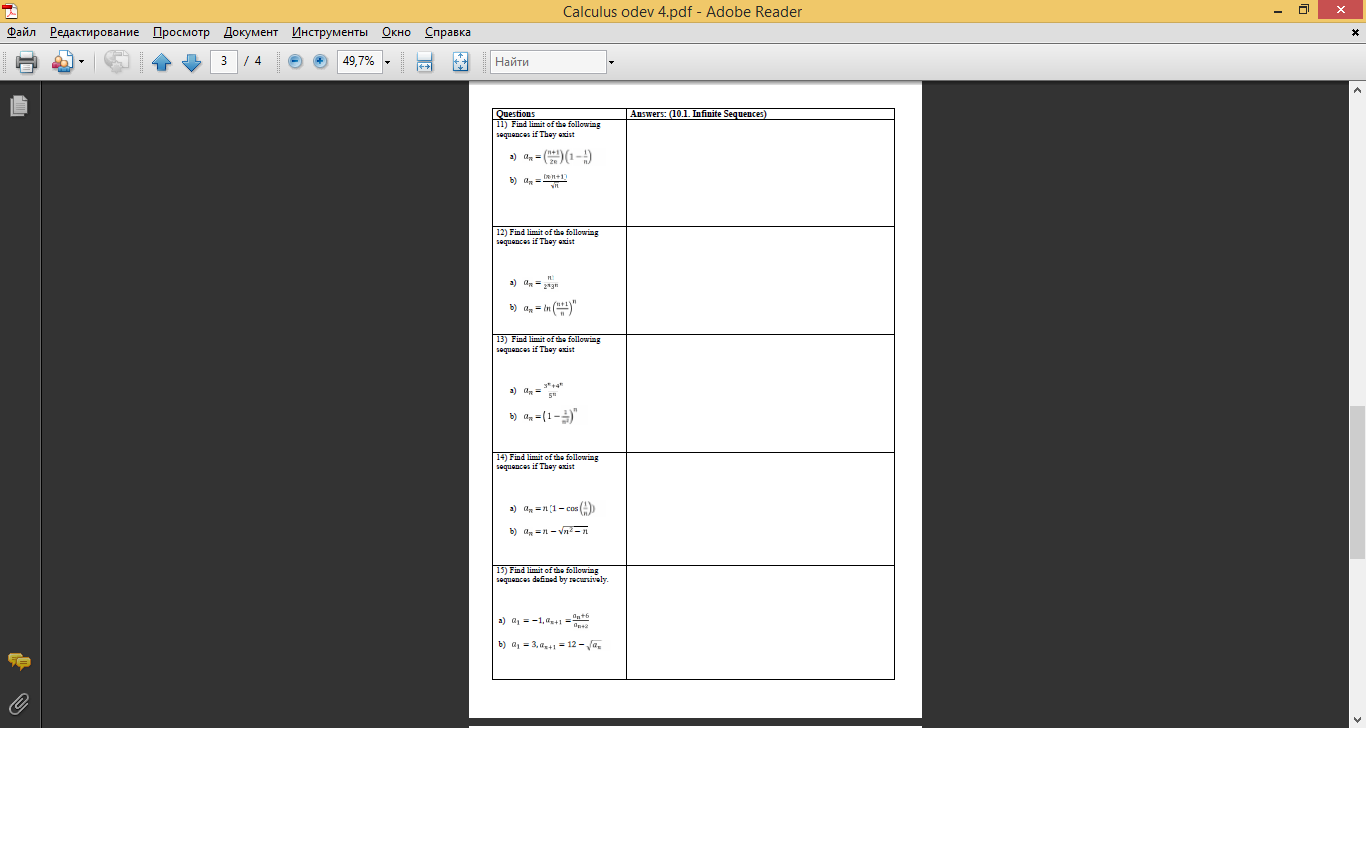Minimize the Adobe Reader window
The image size is (1366, 860).
click(x=1280, y=10)
